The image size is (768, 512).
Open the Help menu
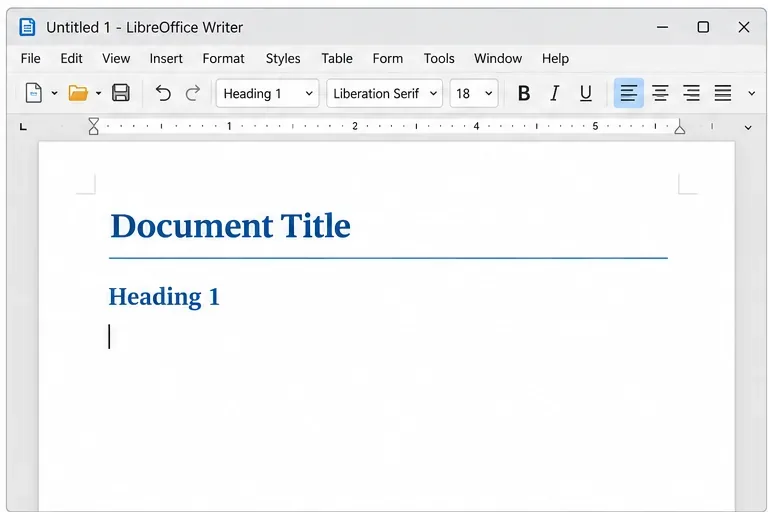point(555,58)
